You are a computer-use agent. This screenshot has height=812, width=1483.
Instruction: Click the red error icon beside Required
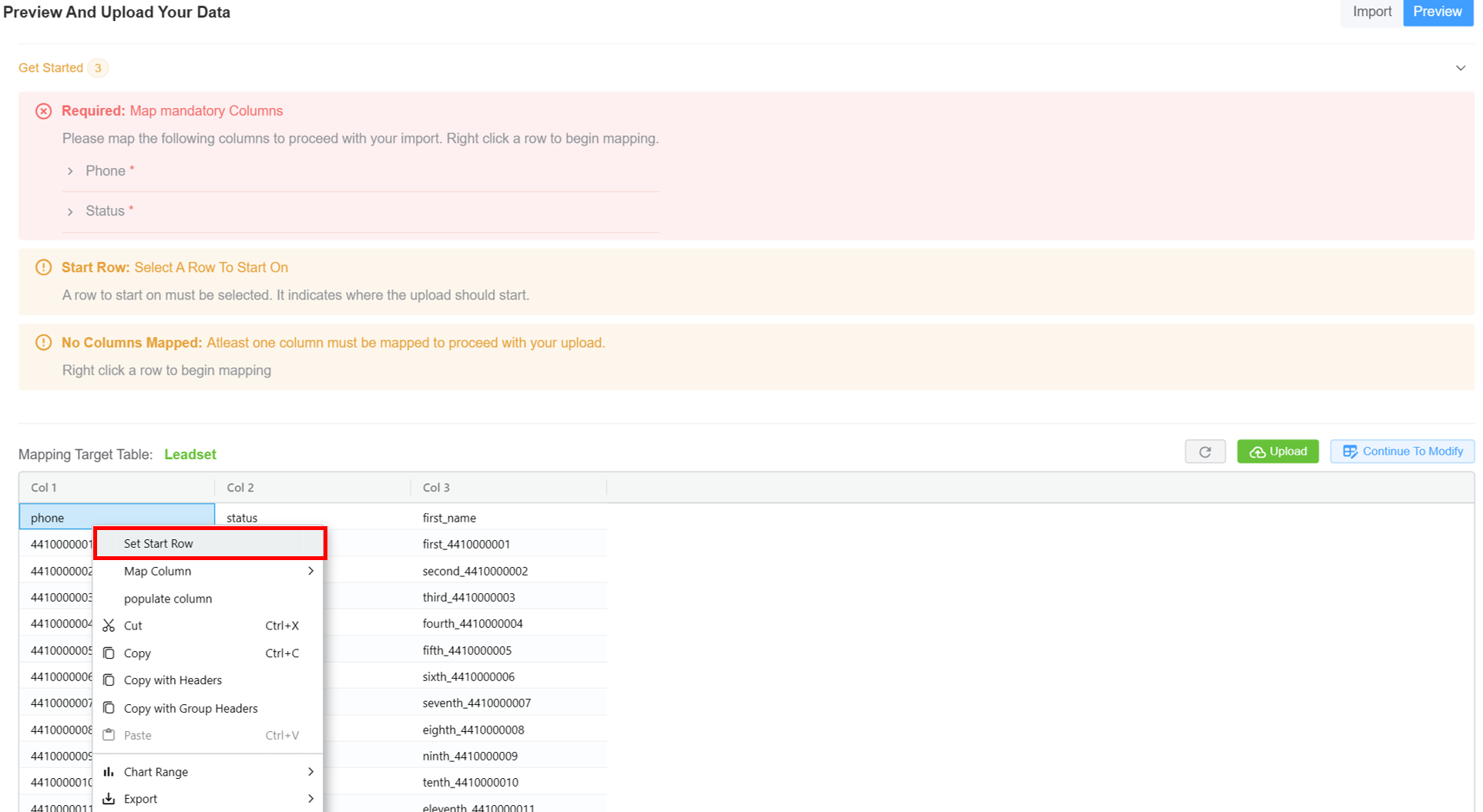point(44,111)
